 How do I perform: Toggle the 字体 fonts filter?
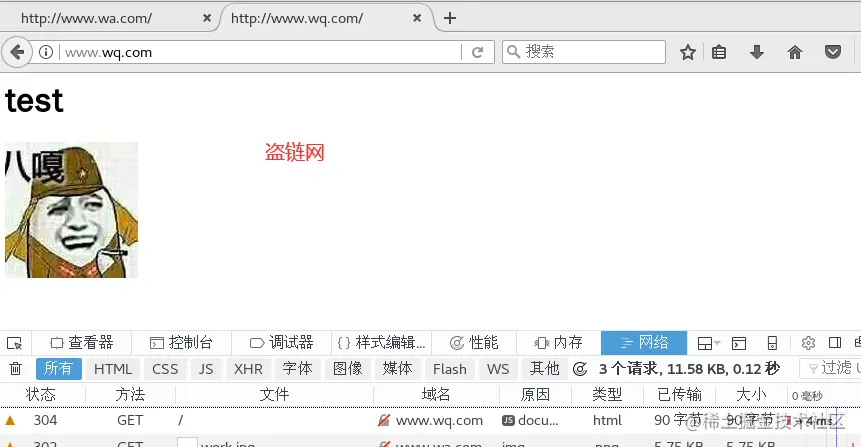click(298, 369)
